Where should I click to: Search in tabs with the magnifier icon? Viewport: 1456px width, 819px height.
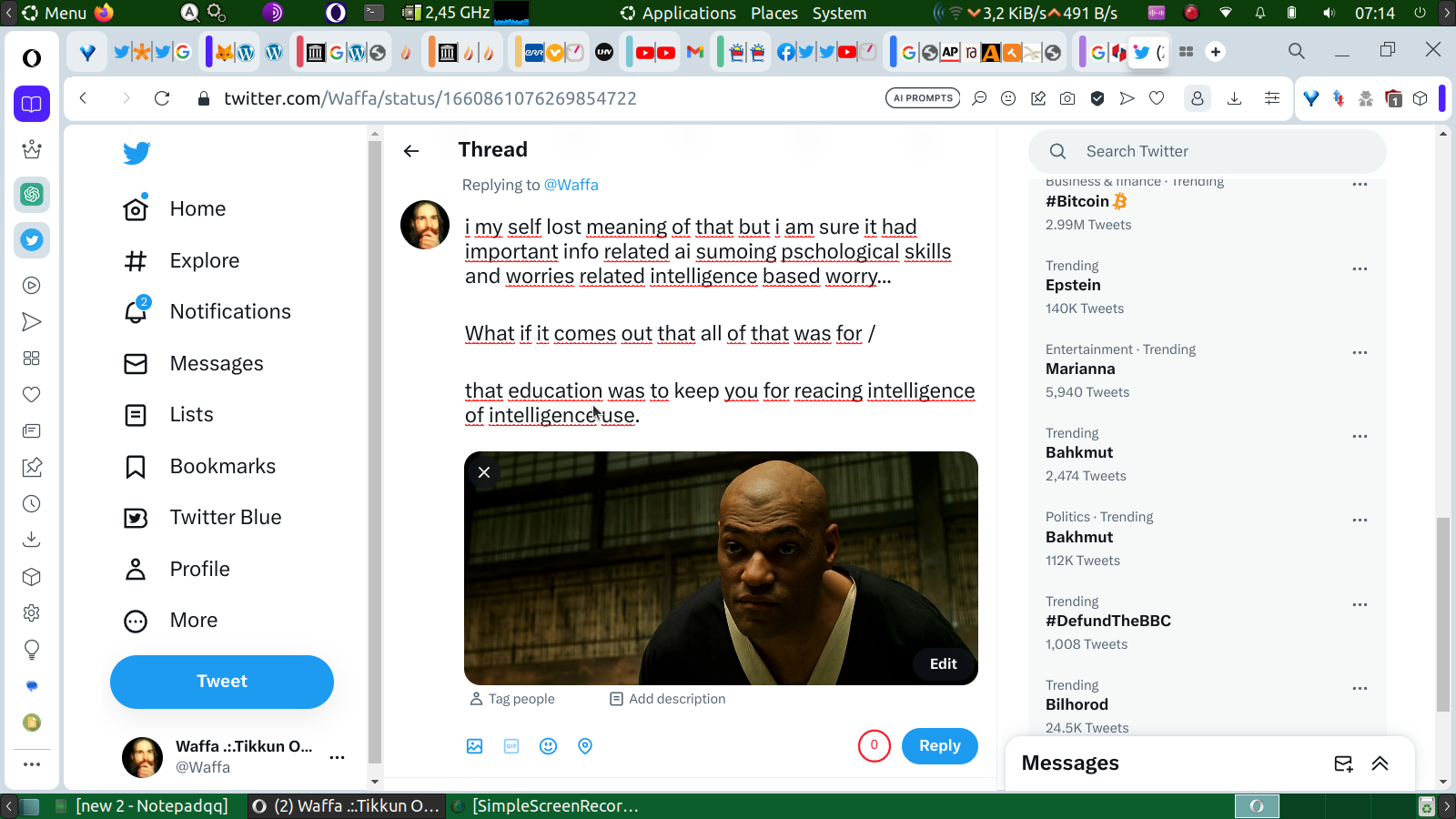click(1297, 51)
